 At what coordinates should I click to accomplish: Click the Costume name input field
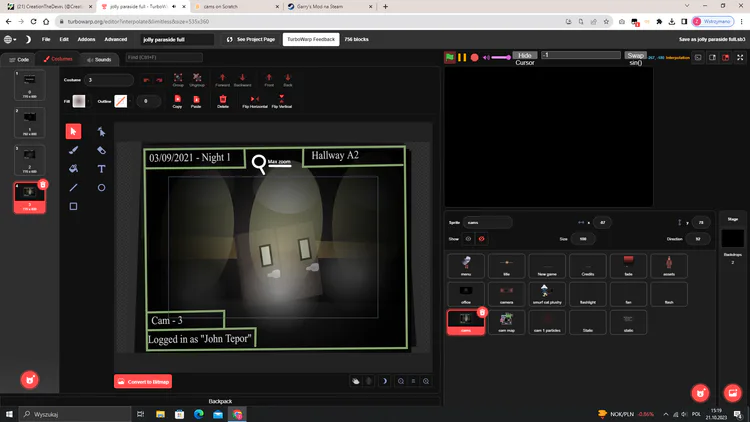click(x=109, y=80)
